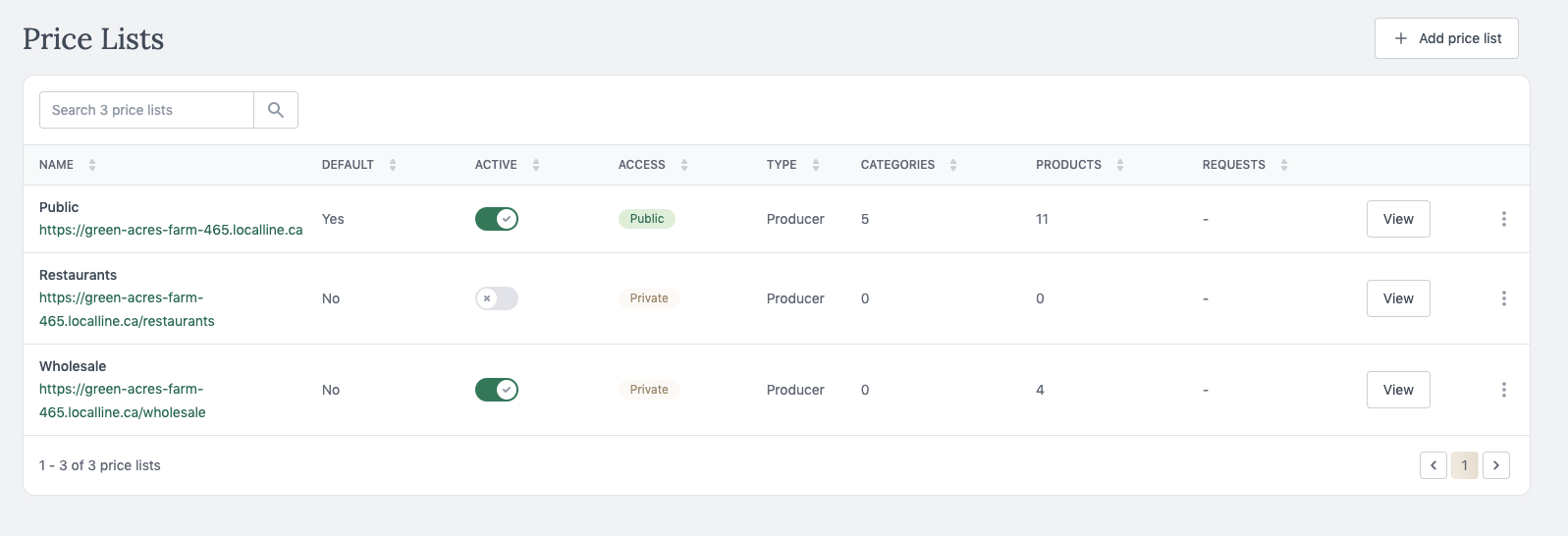Focus the Search 3 price lists field

[146, 110]
